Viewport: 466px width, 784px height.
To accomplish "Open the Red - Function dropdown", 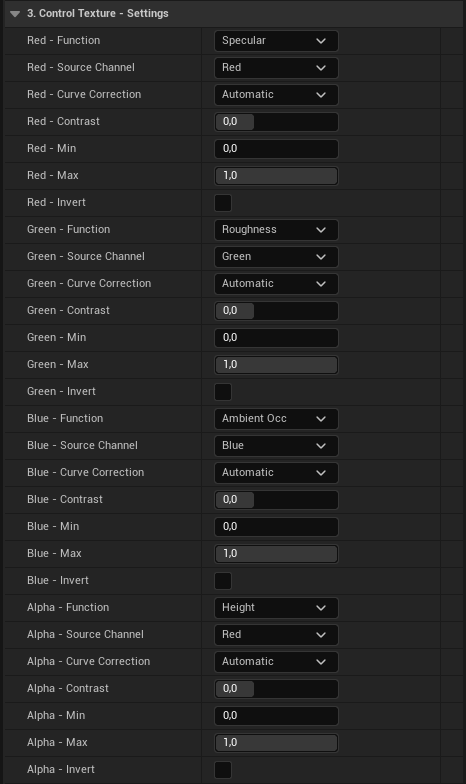I will [x=276, y=41].
